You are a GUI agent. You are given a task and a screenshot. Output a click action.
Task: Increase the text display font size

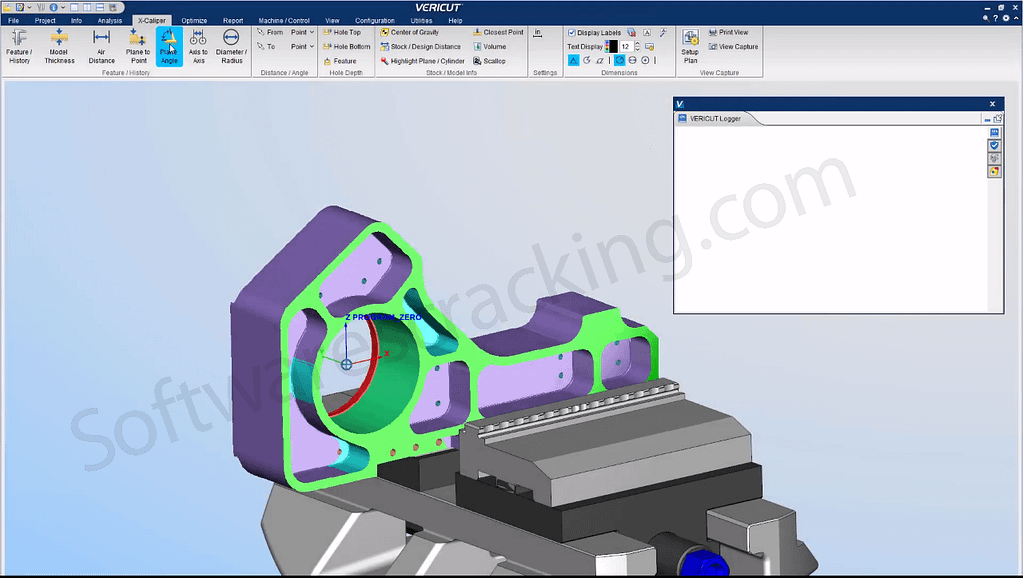coord(637,44)
